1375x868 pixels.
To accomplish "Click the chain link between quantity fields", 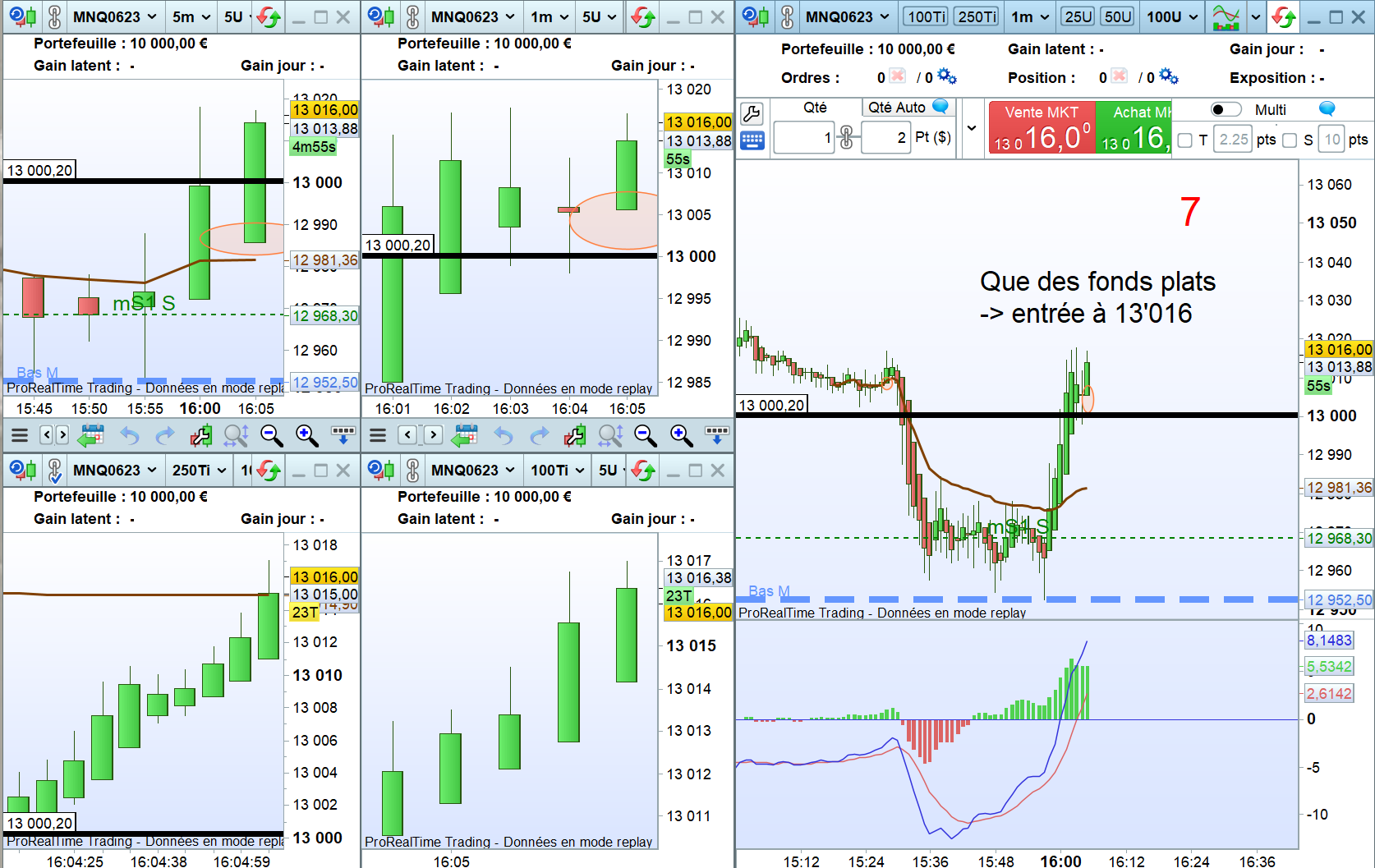I will click(847, 138).
